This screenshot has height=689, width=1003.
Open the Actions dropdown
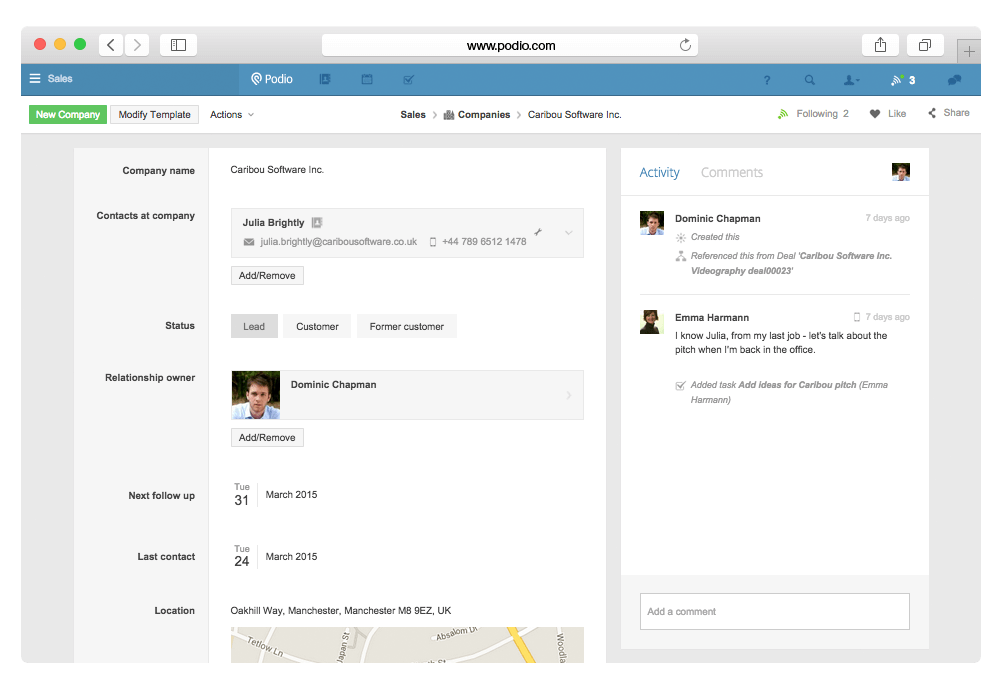pyautogui.click(x=232, y=115)
